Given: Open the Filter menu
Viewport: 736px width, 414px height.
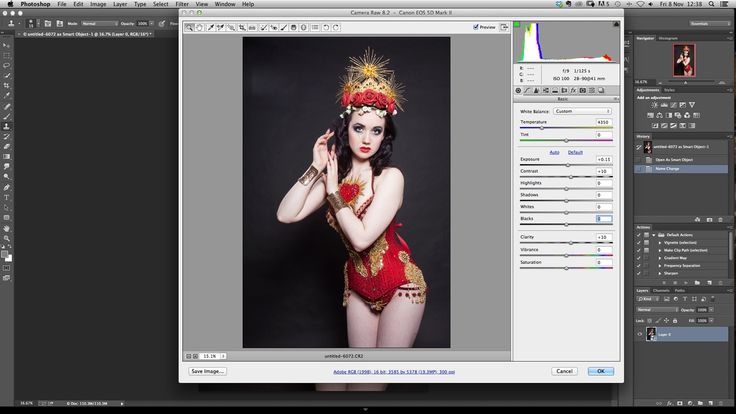Looking at the screenshot, I should pos(183,4).
